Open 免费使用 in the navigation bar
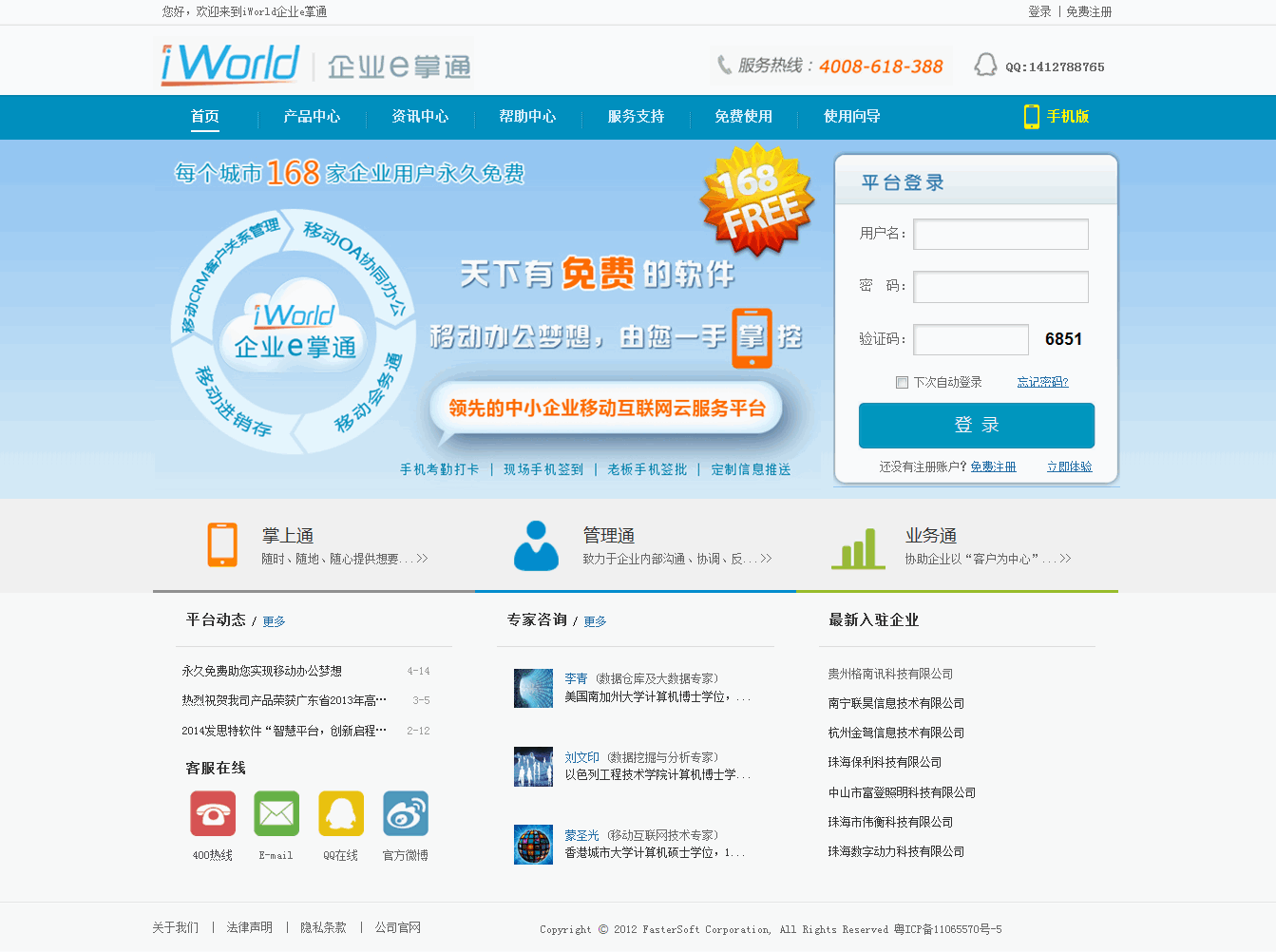 click(x=743, y=117)
